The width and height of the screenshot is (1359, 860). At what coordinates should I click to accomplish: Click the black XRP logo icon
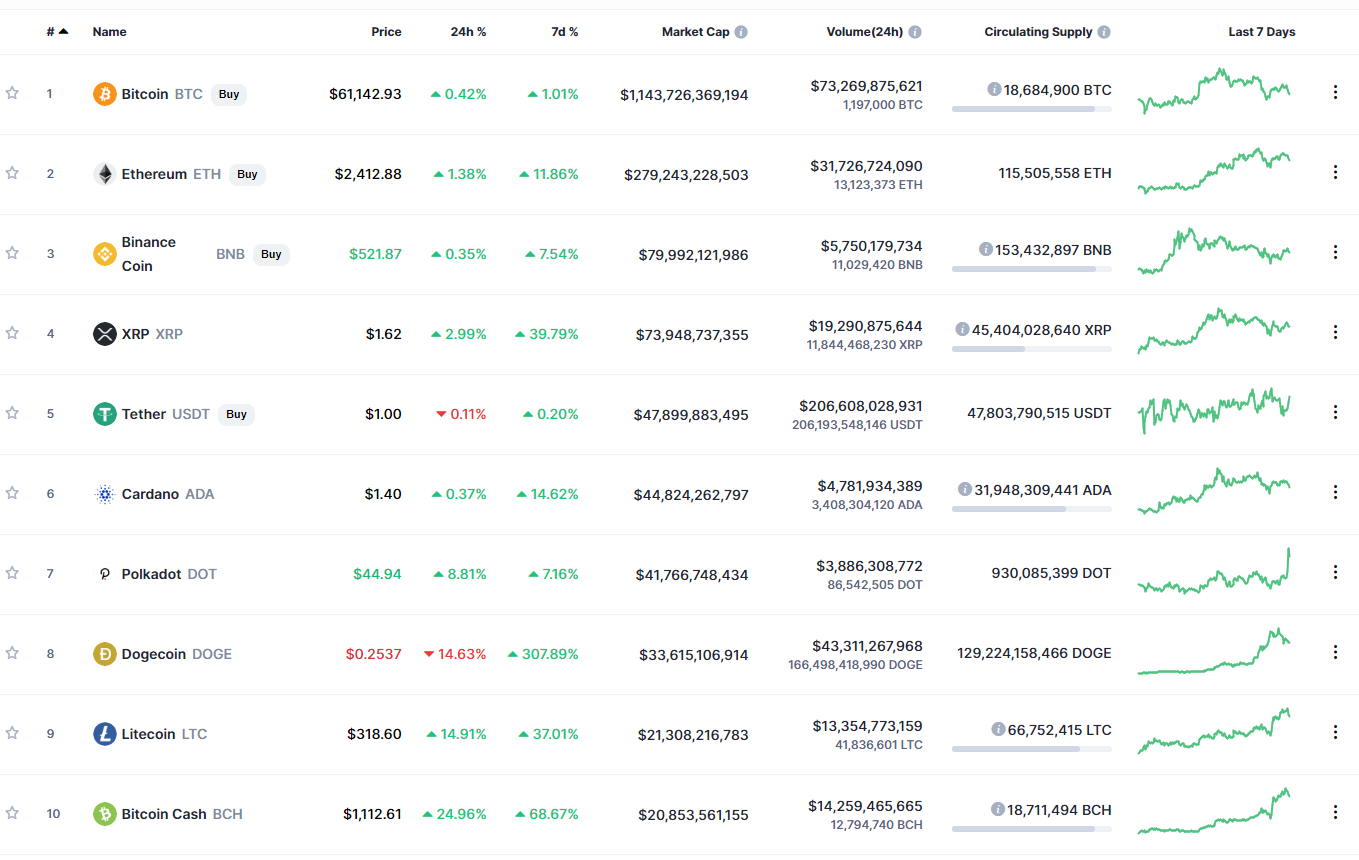point(105,334)
